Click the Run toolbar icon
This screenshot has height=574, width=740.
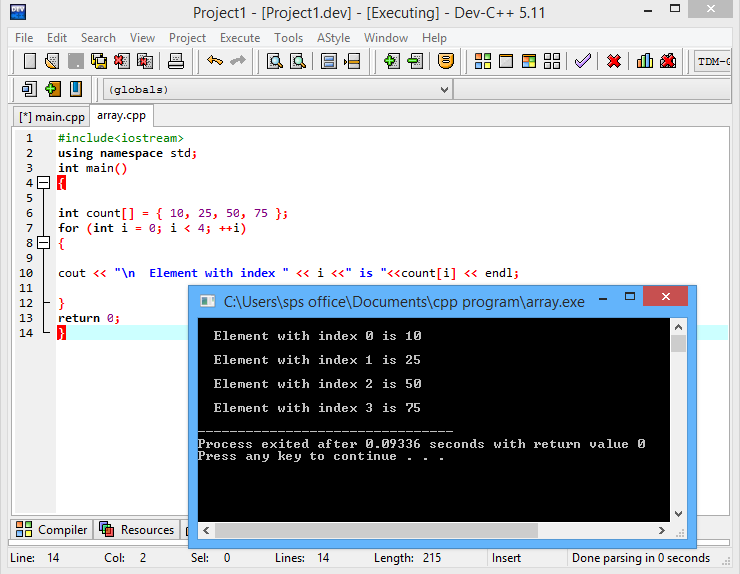(506, 61)
